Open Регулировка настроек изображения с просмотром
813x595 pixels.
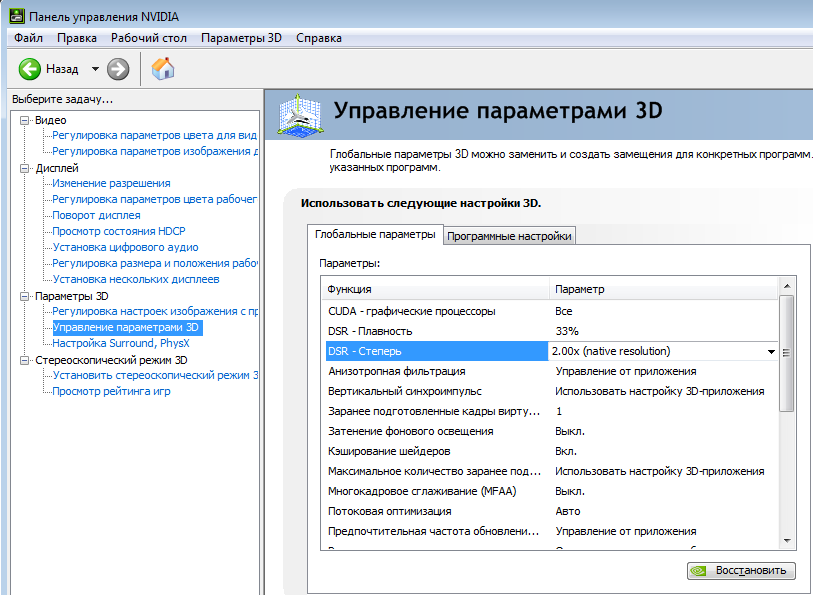coord(155,311)
